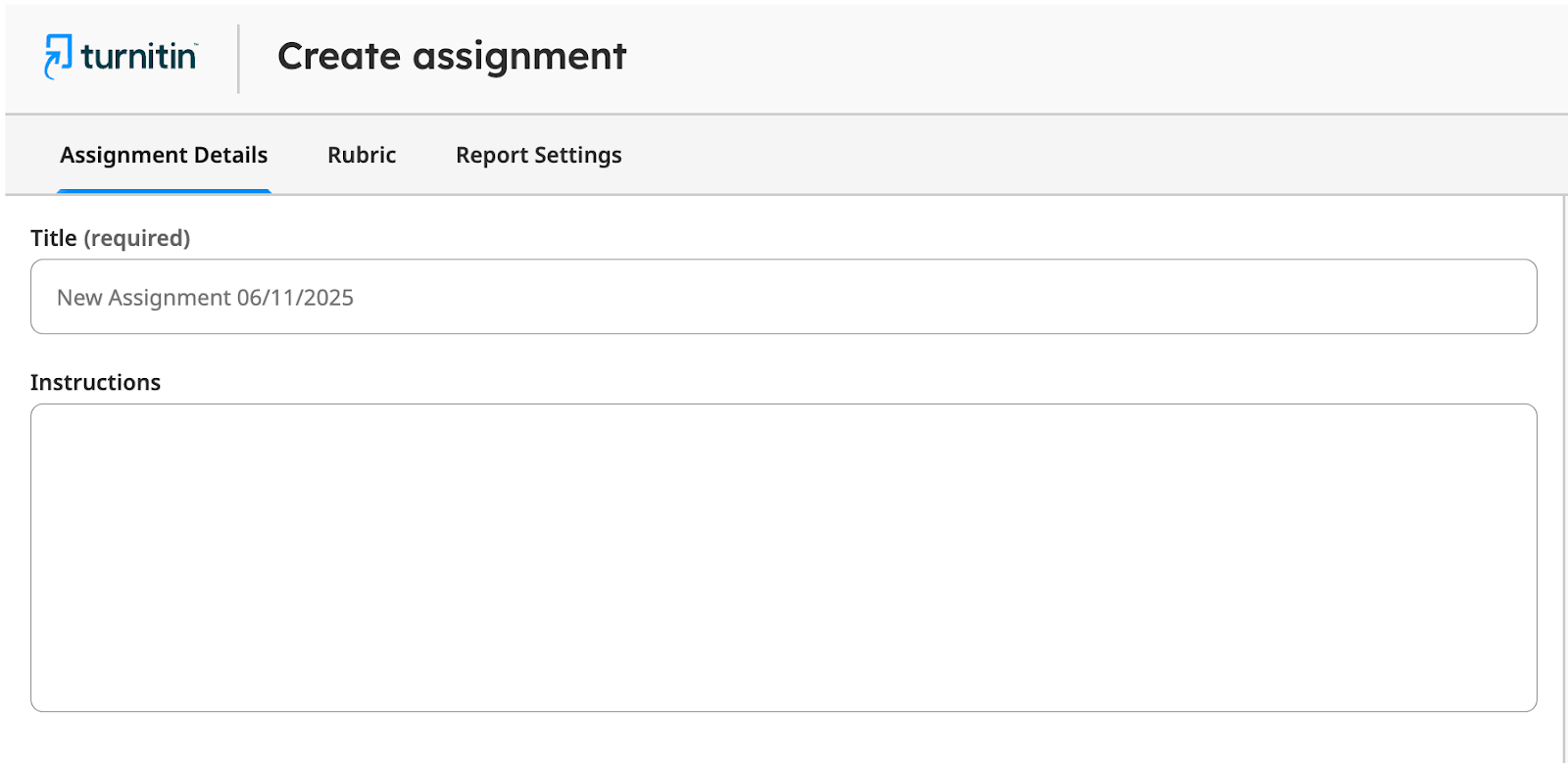
Task: Click the Turnitin arrow logo icon
Action: pos(58,56)
